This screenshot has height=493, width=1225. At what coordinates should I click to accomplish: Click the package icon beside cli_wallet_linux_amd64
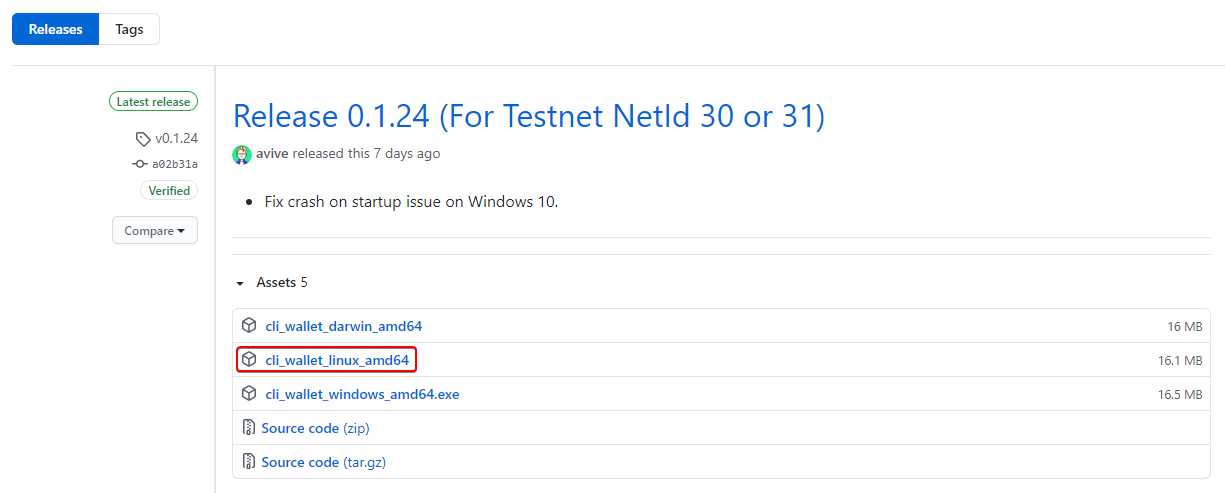pos(249,360)
